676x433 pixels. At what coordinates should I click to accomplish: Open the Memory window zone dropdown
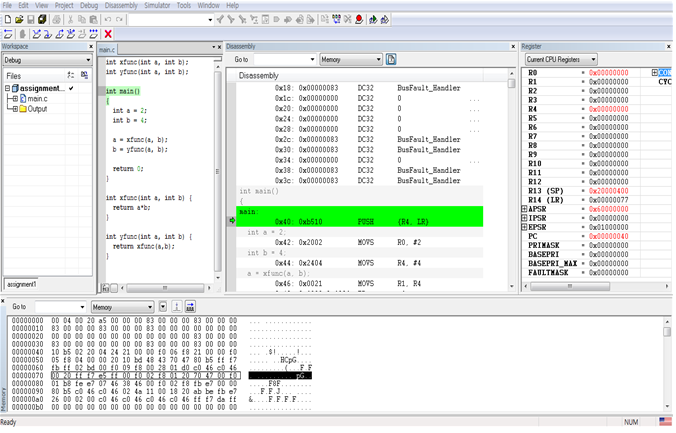tap(150, 307)
